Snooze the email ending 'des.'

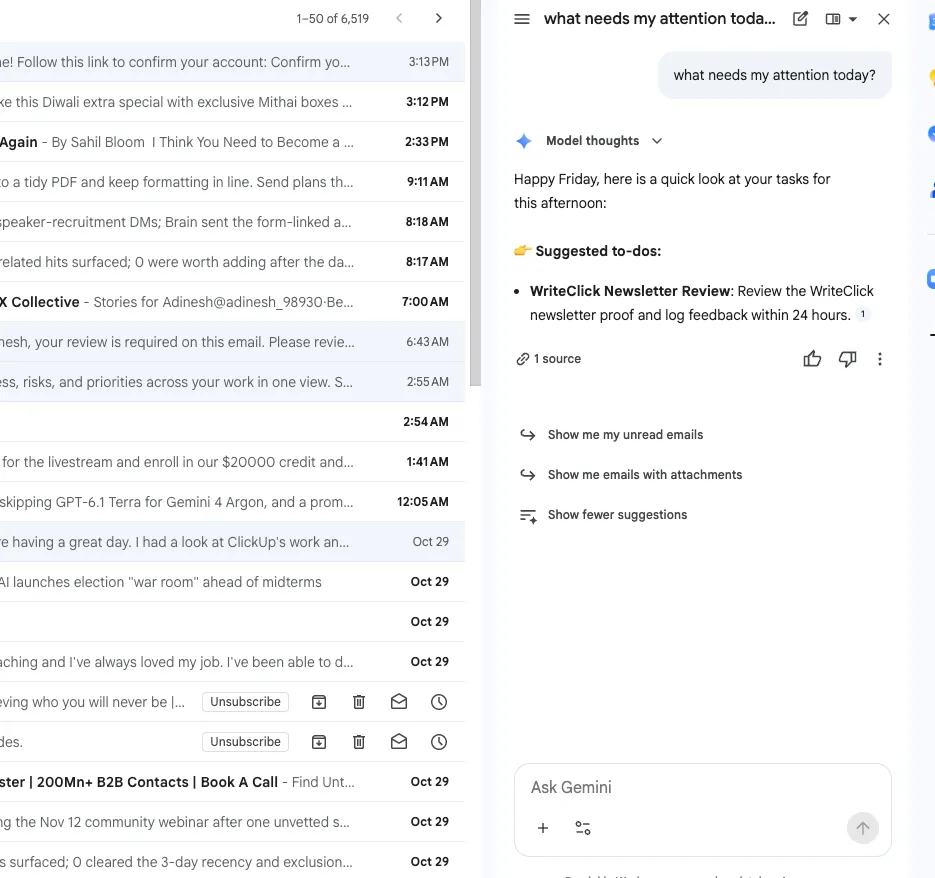pos(439,742)
